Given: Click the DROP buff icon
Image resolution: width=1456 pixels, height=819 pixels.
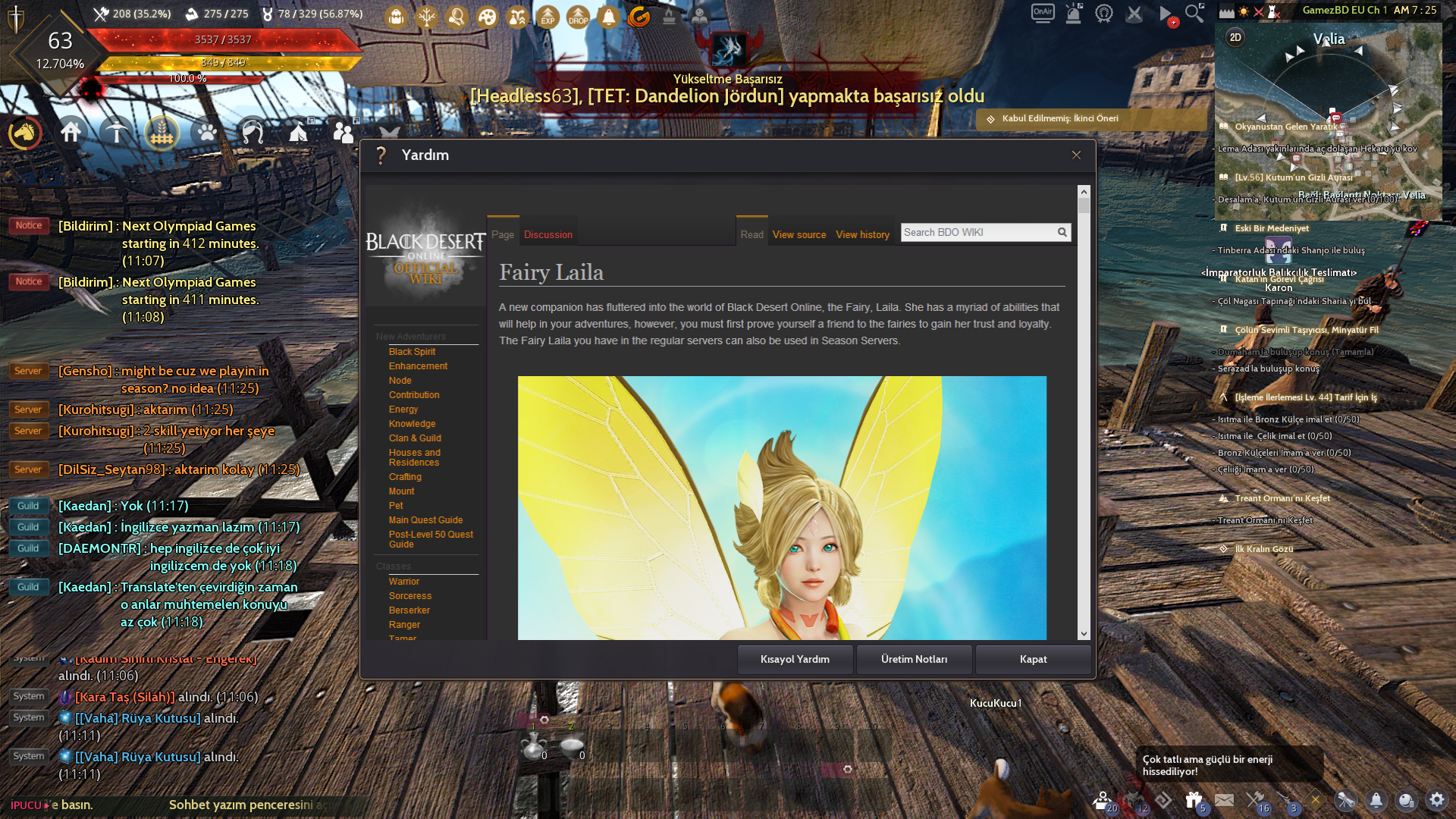Looking at the screenshot, I should coord(578,16).
